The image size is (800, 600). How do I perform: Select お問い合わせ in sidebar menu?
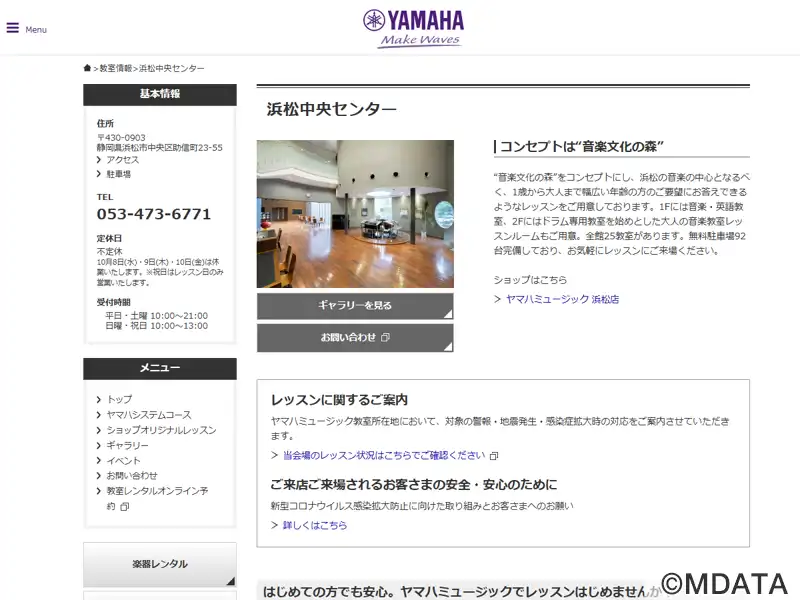[x=132, y=476]
